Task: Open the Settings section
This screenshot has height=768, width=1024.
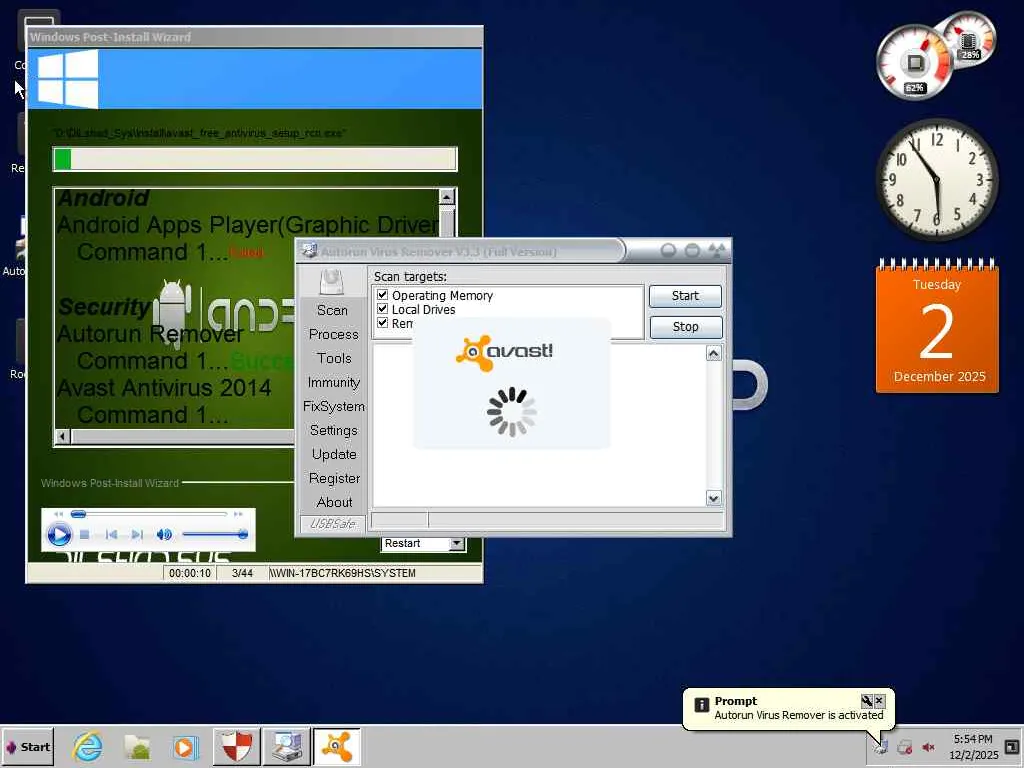Action: click(334, 430)
